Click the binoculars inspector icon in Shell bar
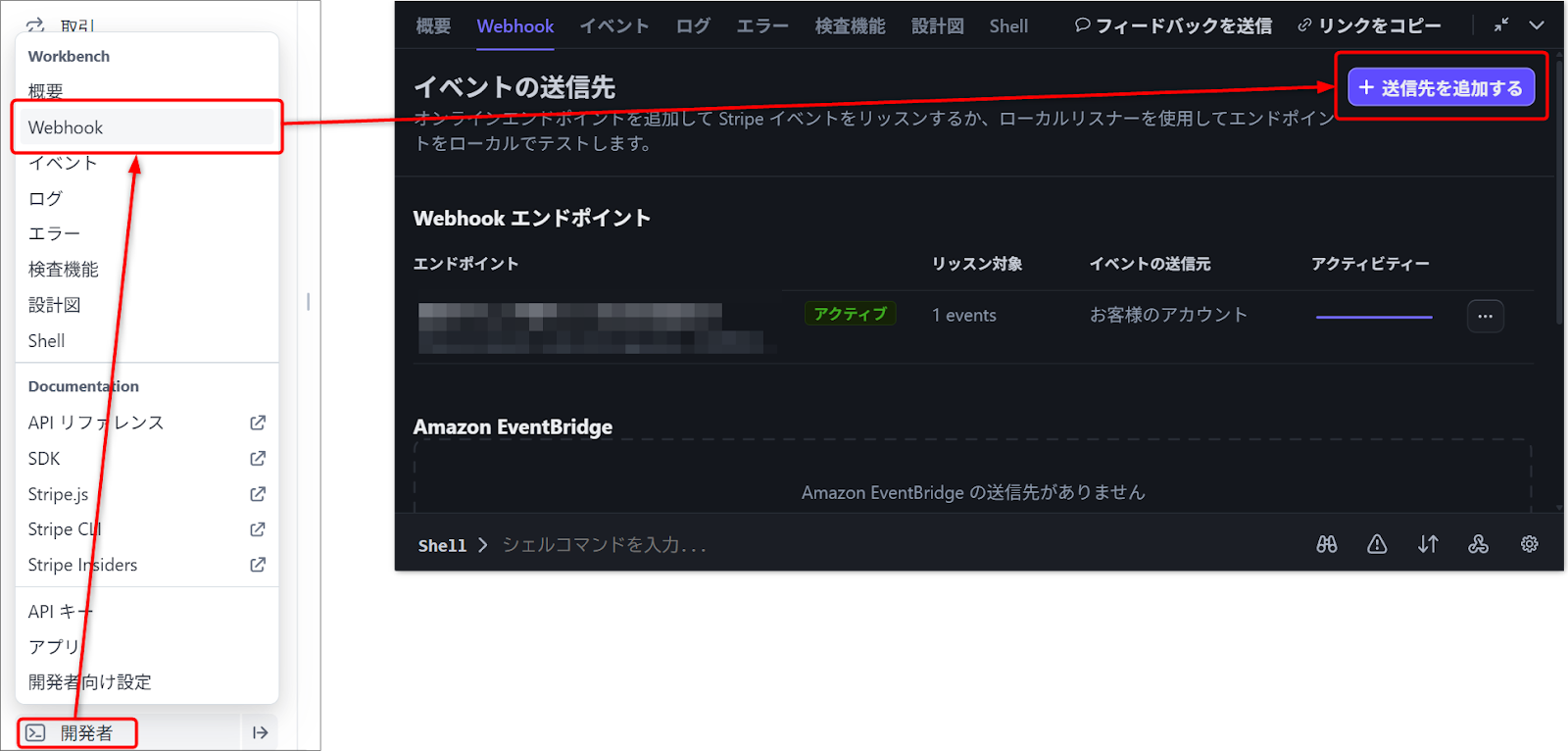Viewport: 1568px width, 751px height. tap(1327, 544)
